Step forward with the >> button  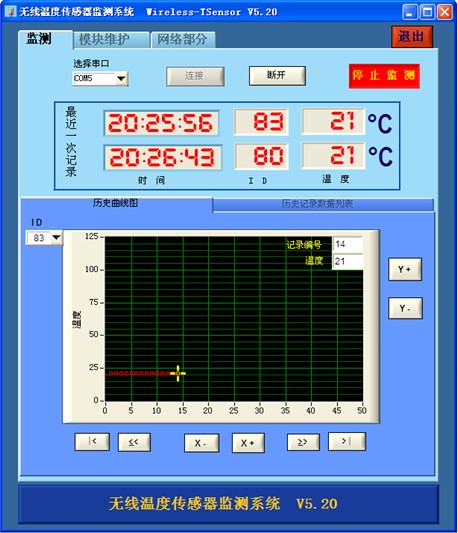[303, 442]
